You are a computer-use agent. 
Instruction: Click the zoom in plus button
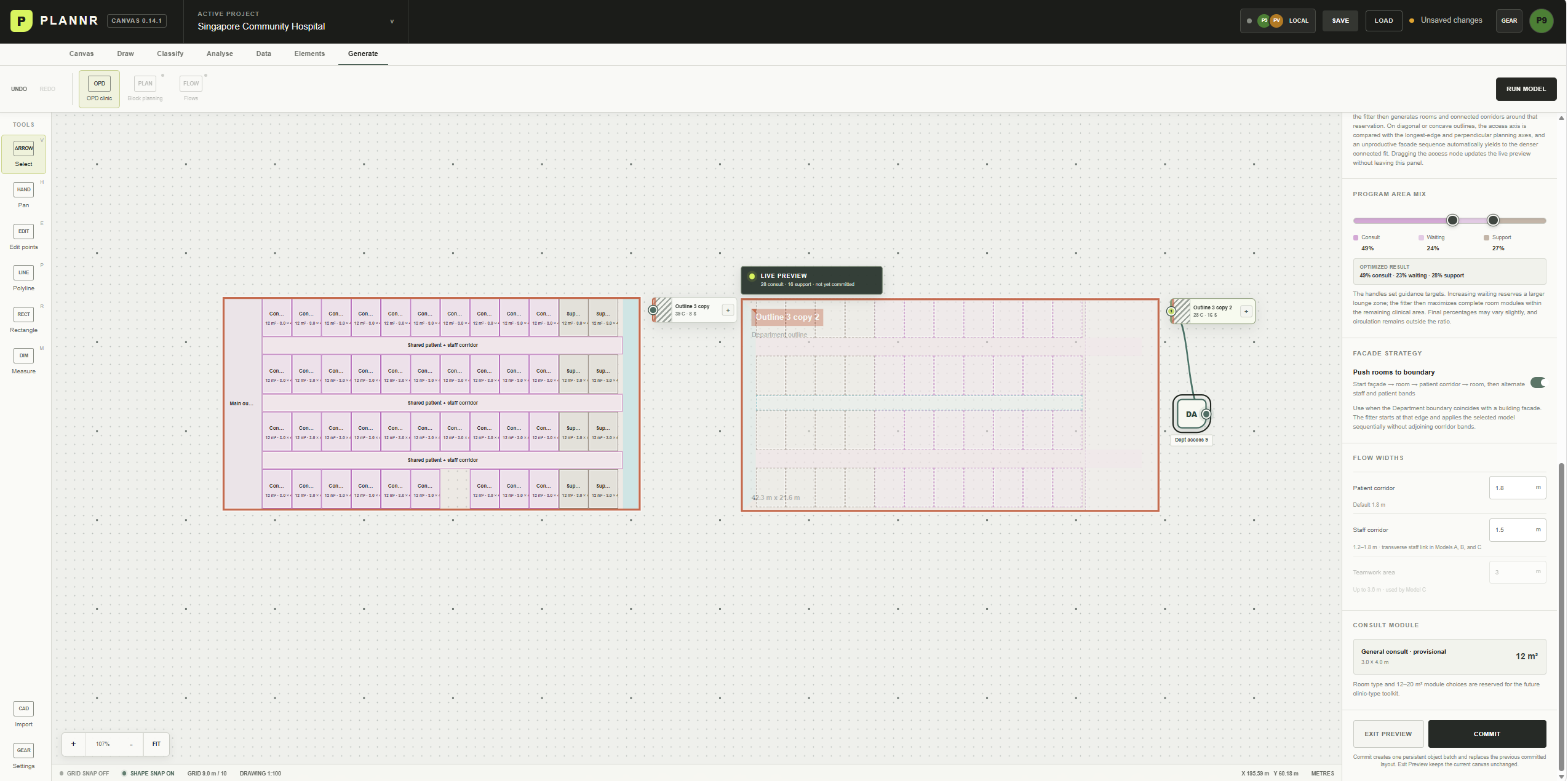[73, 744]
